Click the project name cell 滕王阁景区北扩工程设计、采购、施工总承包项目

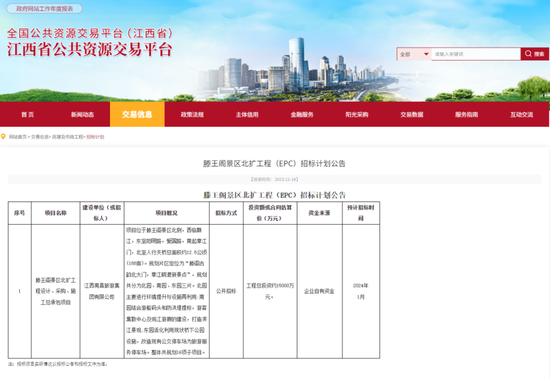click(x=56, y=291)
